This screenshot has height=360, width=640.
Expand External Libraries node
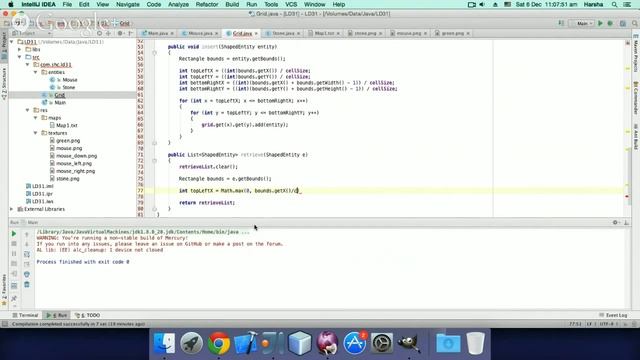click(12, 209)
